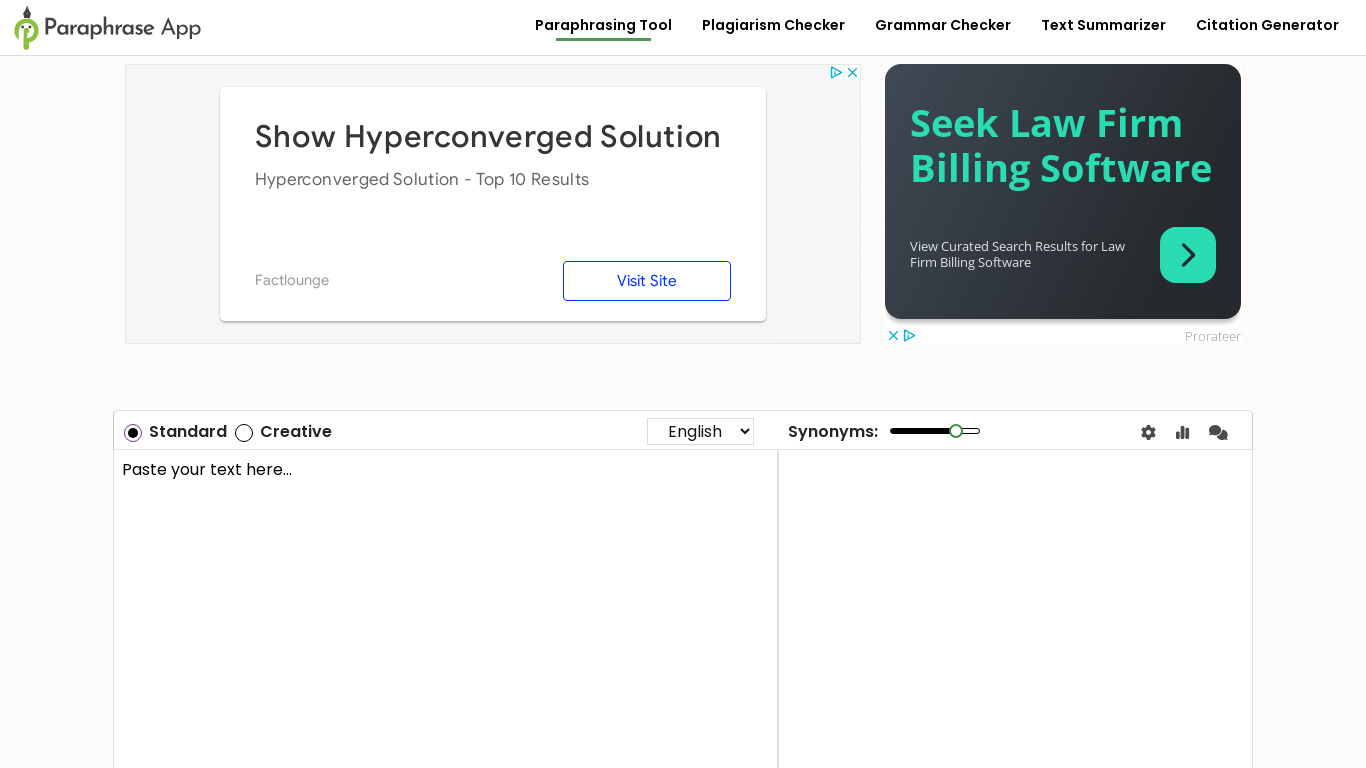Open the settings gear icon
Screen dimensions: 1366x768
point(1148,432)
